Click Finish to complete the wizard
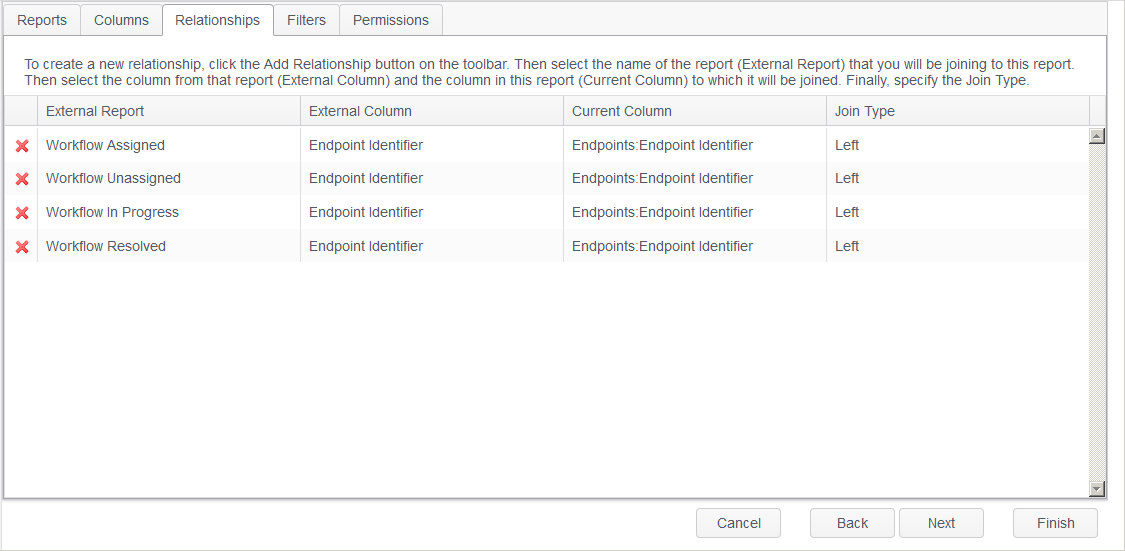Viewport: 1125px width, 551px height. [1055, 523]
